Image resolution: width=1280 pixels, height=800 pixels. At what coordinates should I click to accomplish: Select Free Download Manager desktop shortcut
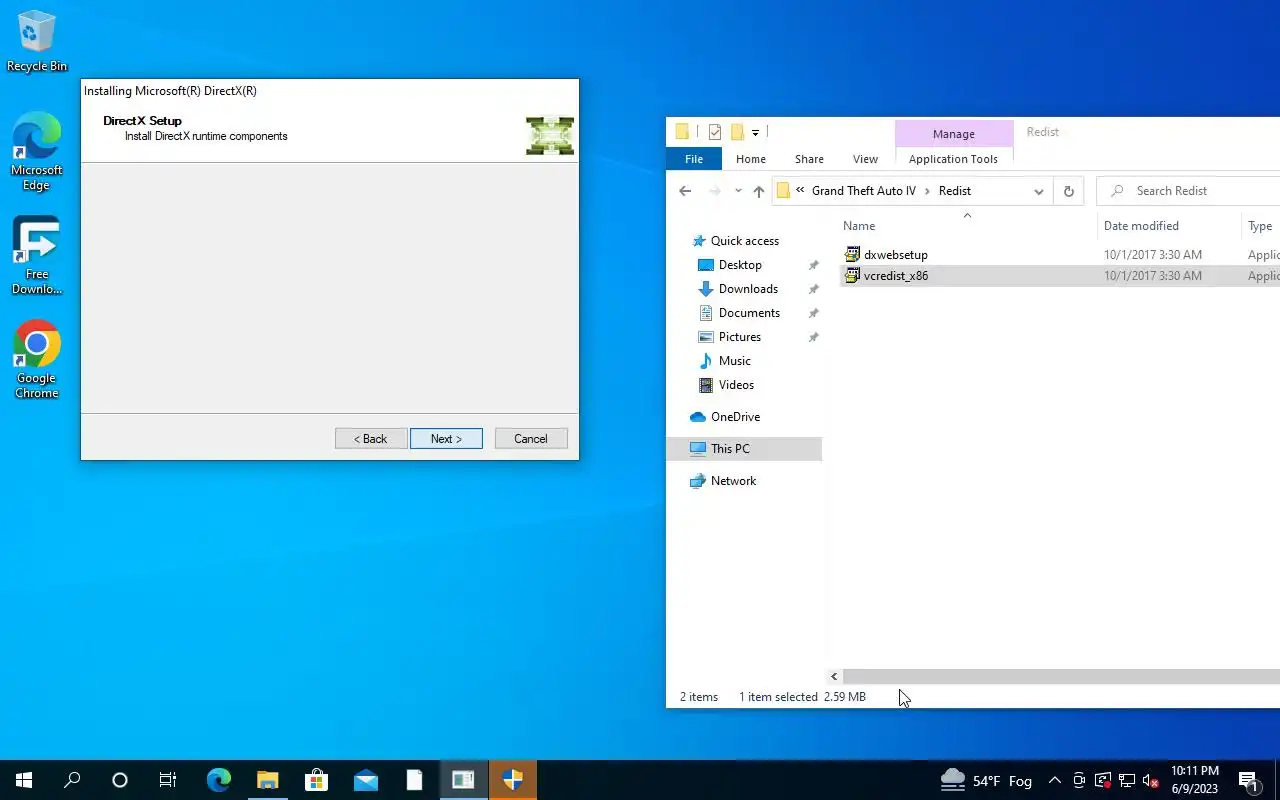37,256
